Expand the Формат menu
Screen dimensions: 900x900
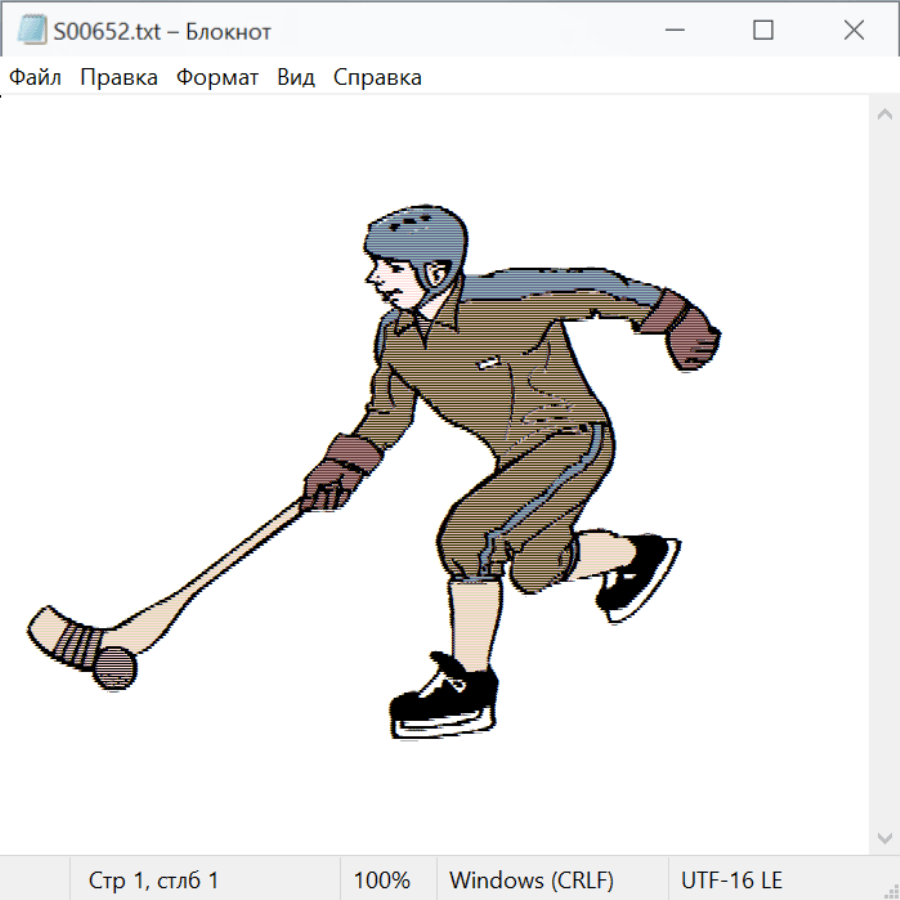(217, 78)
